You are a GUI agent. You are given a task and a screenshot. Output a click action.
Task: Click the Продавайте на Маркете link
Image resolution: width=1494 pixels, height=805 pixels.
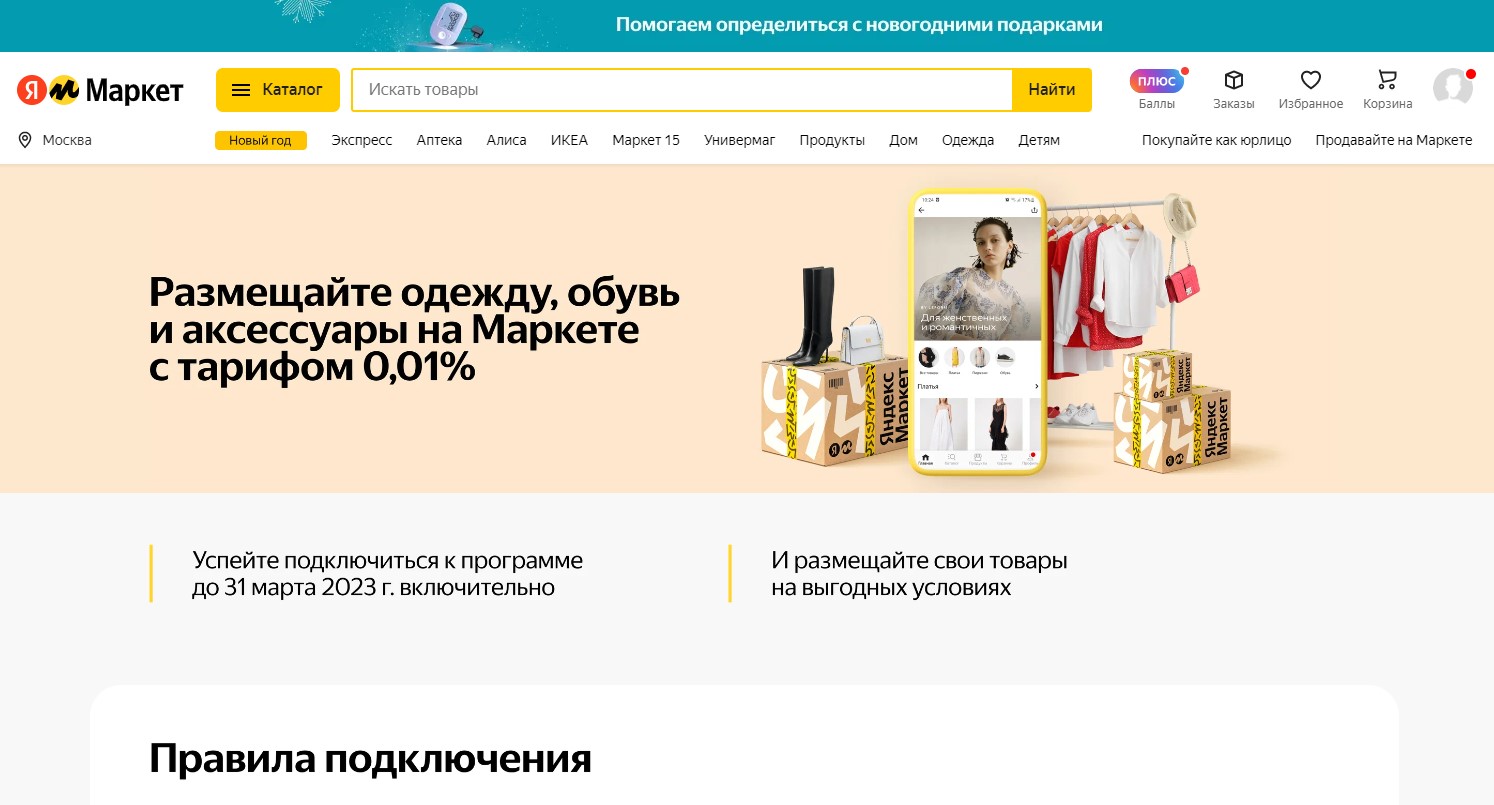pos(1394,140)
